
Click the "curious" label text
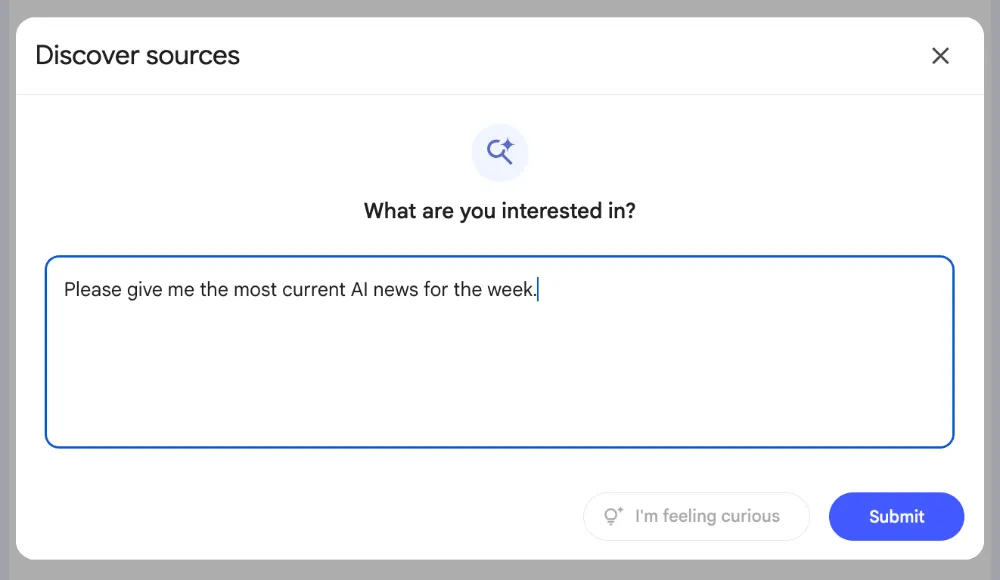click(x=751, y=516)
